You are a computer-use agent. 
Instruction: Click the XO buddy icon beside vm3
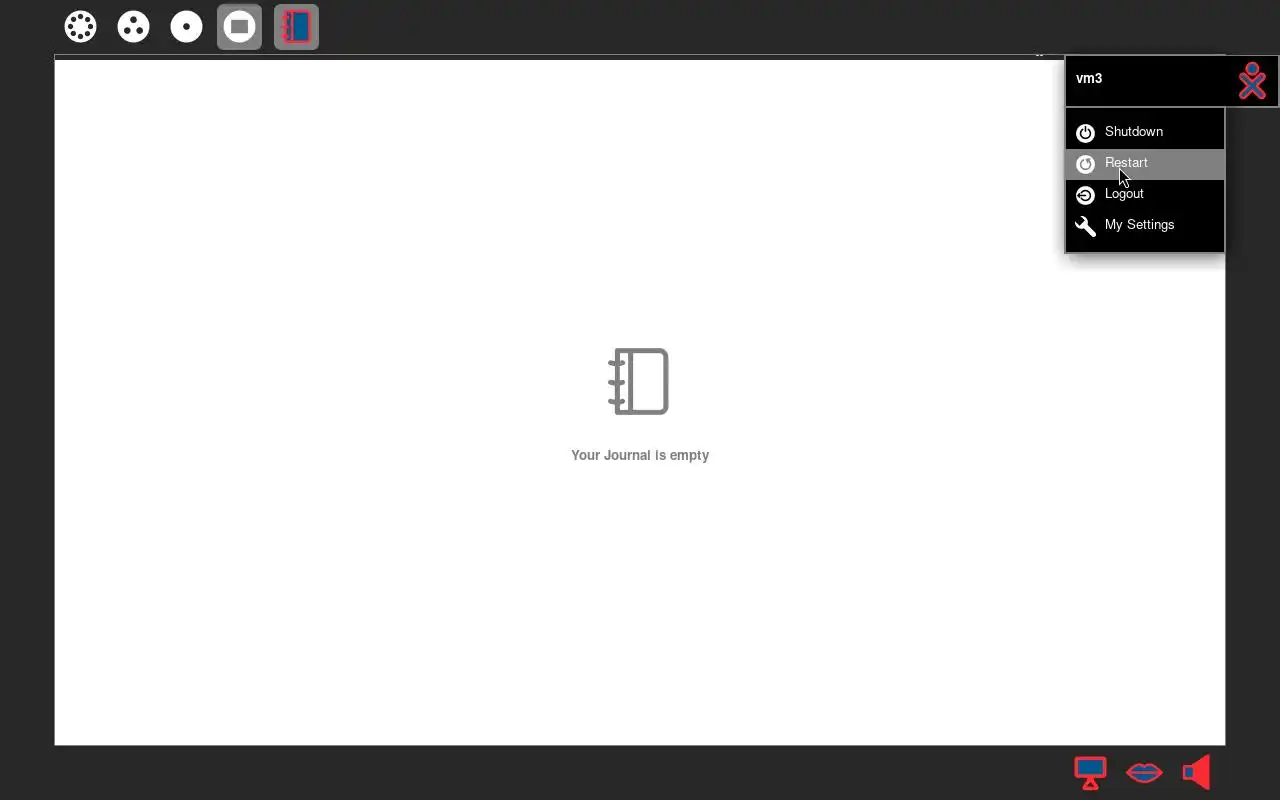click(x=1252, y=81)
